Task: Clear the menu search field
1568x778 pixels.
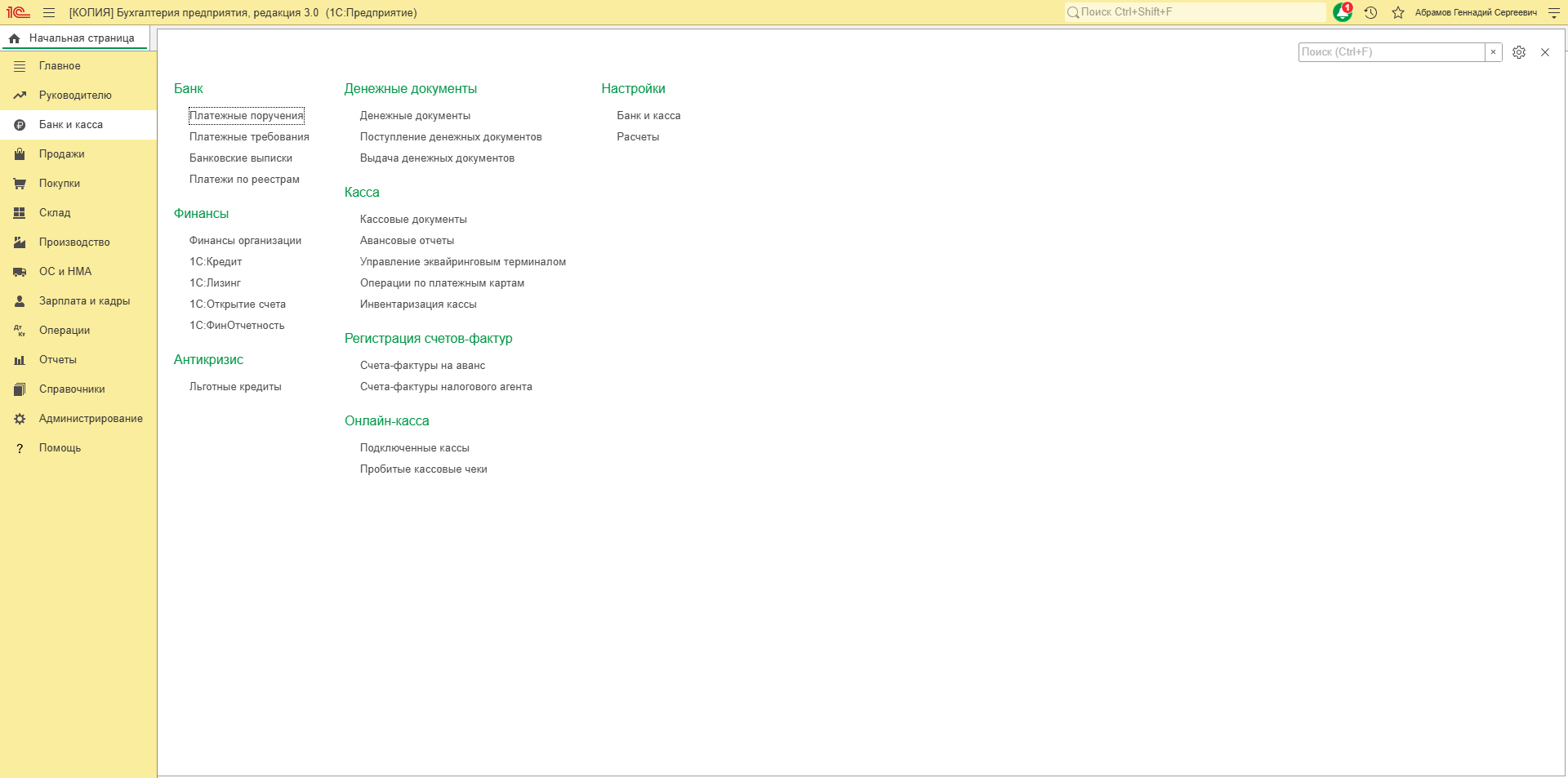Action: 1493,52
